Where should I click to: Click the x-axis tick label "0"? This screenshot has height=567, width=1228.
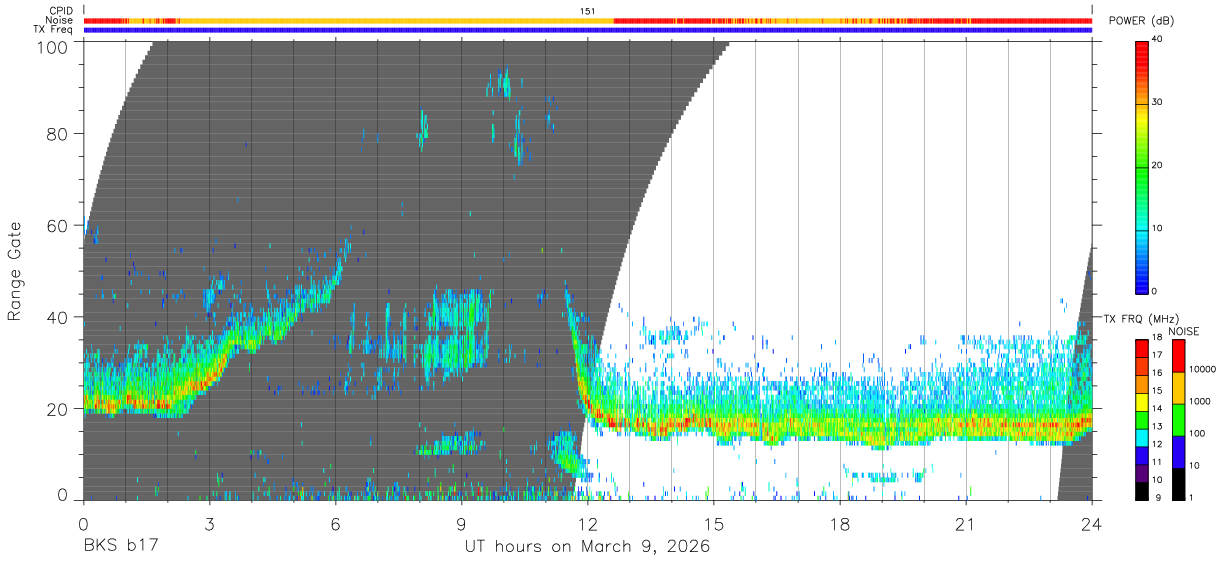[83, 523]
